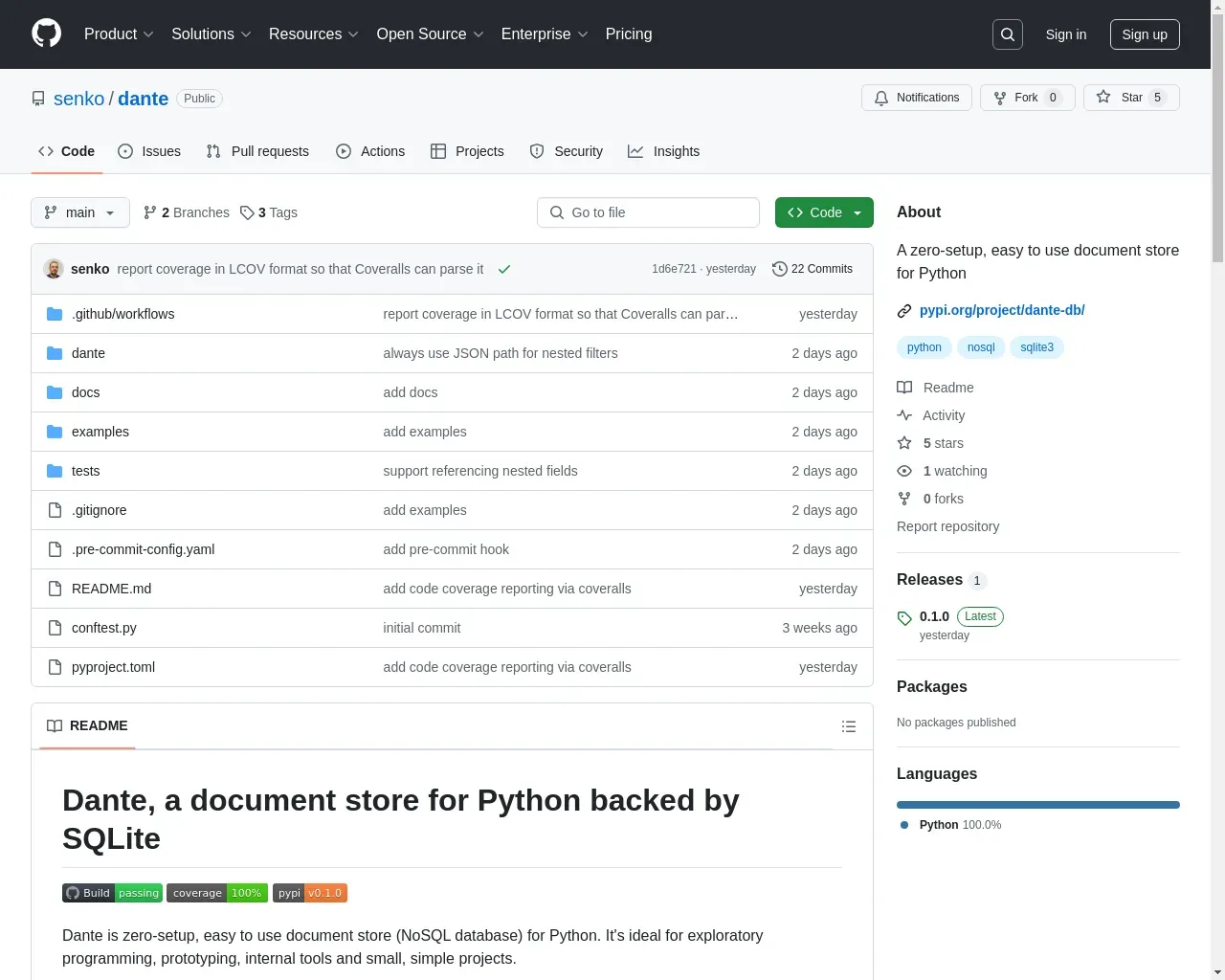
Task: Open 'always use JSON path' commit message
Action: pos(501,353)
